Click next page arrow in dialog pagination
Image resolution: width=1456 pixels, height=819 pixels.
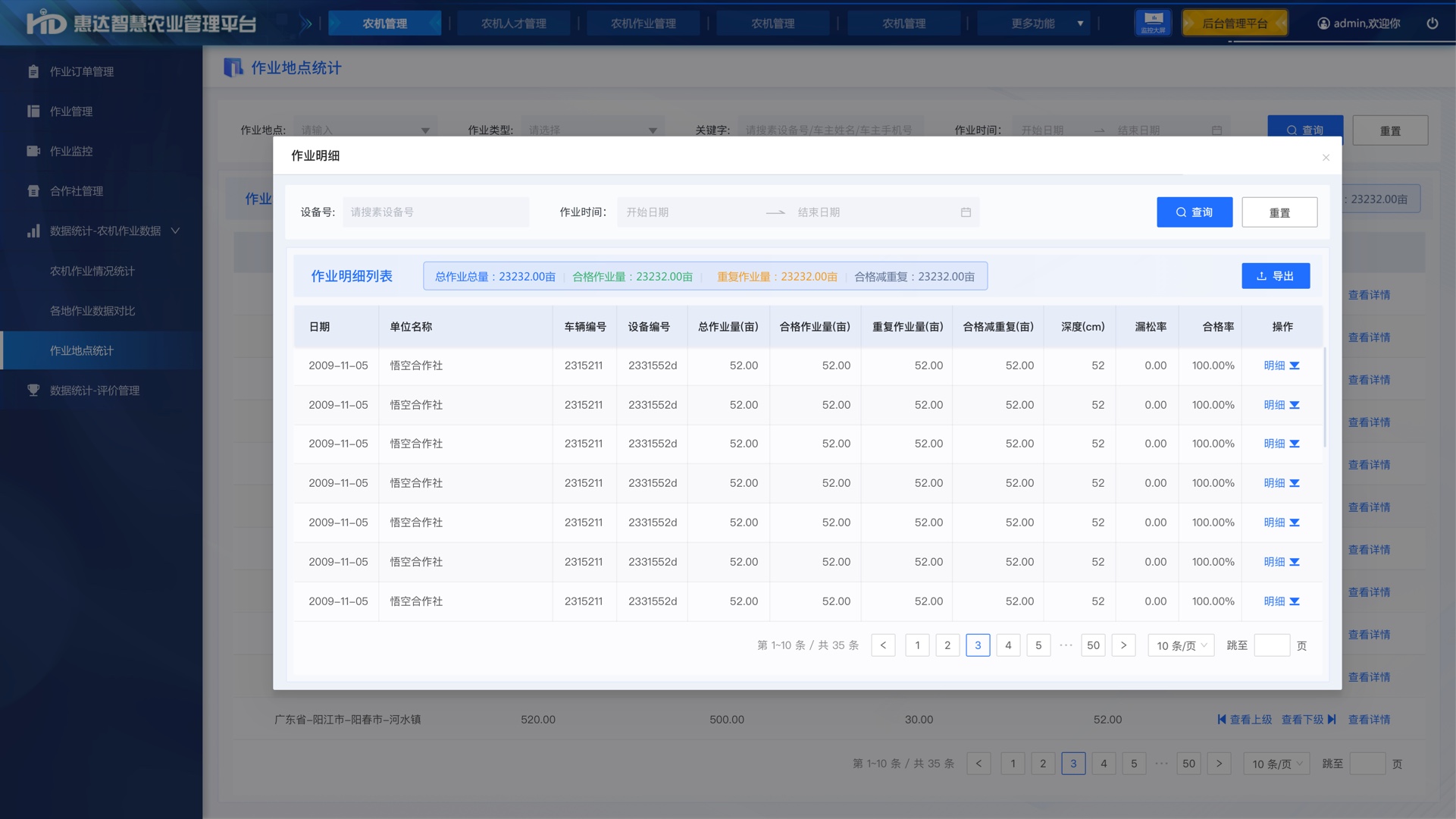tap(1123, 645)
